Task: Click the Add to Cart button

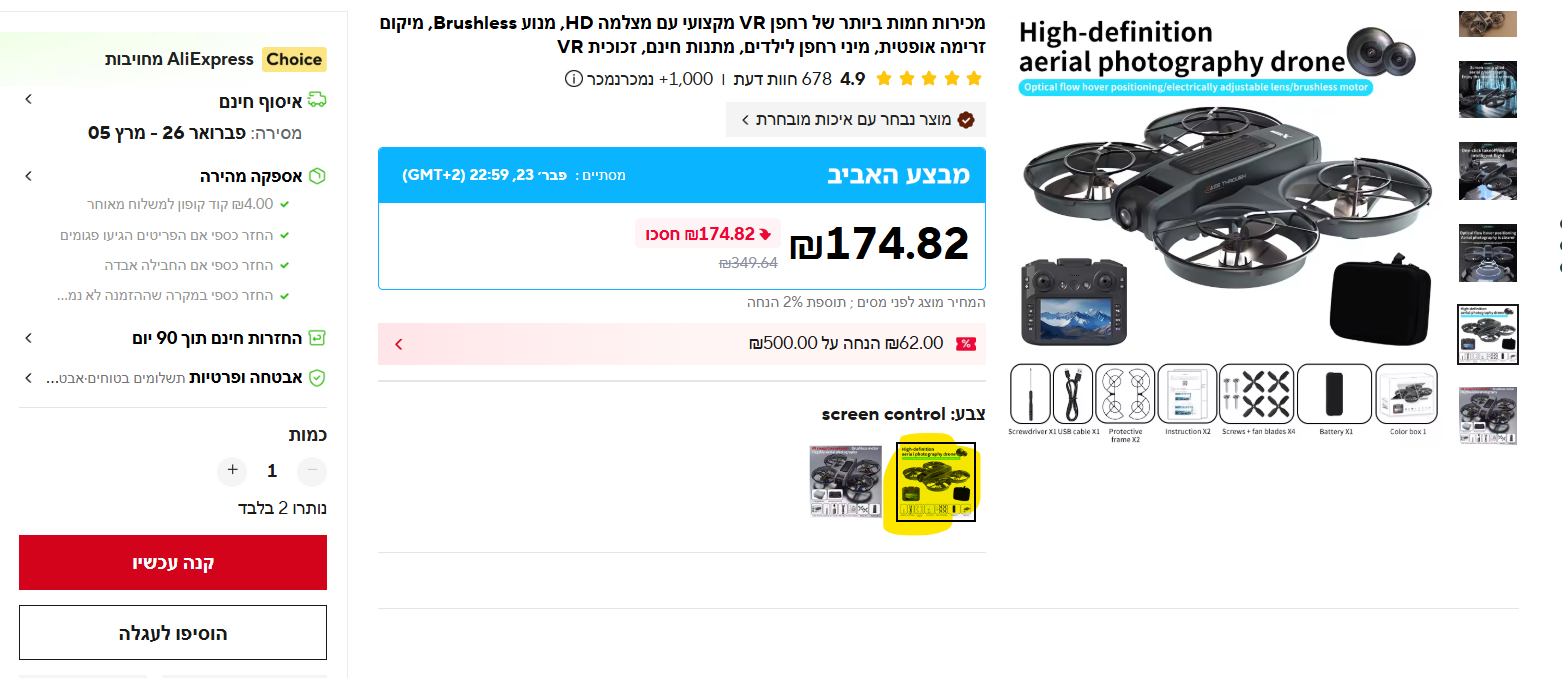Action: coord(173,633)
